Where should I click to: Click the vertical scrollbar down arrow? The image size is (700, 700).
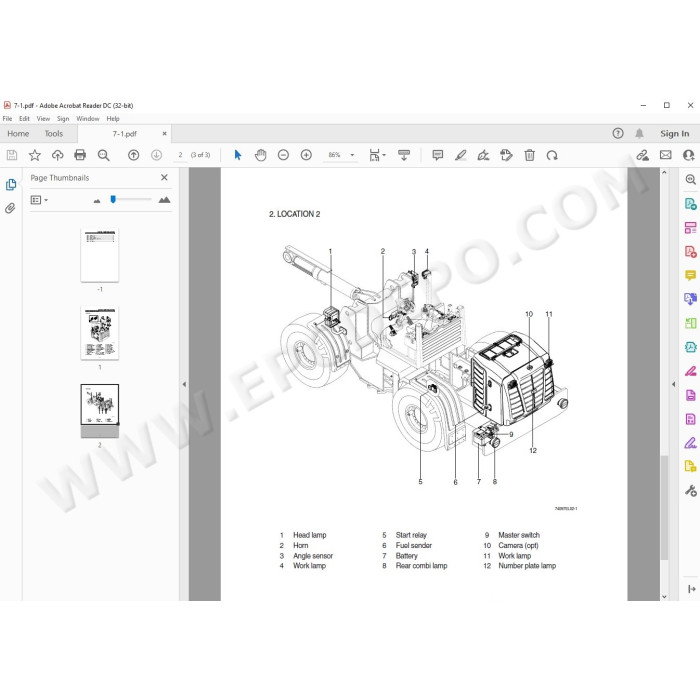(x=664, y=596)
